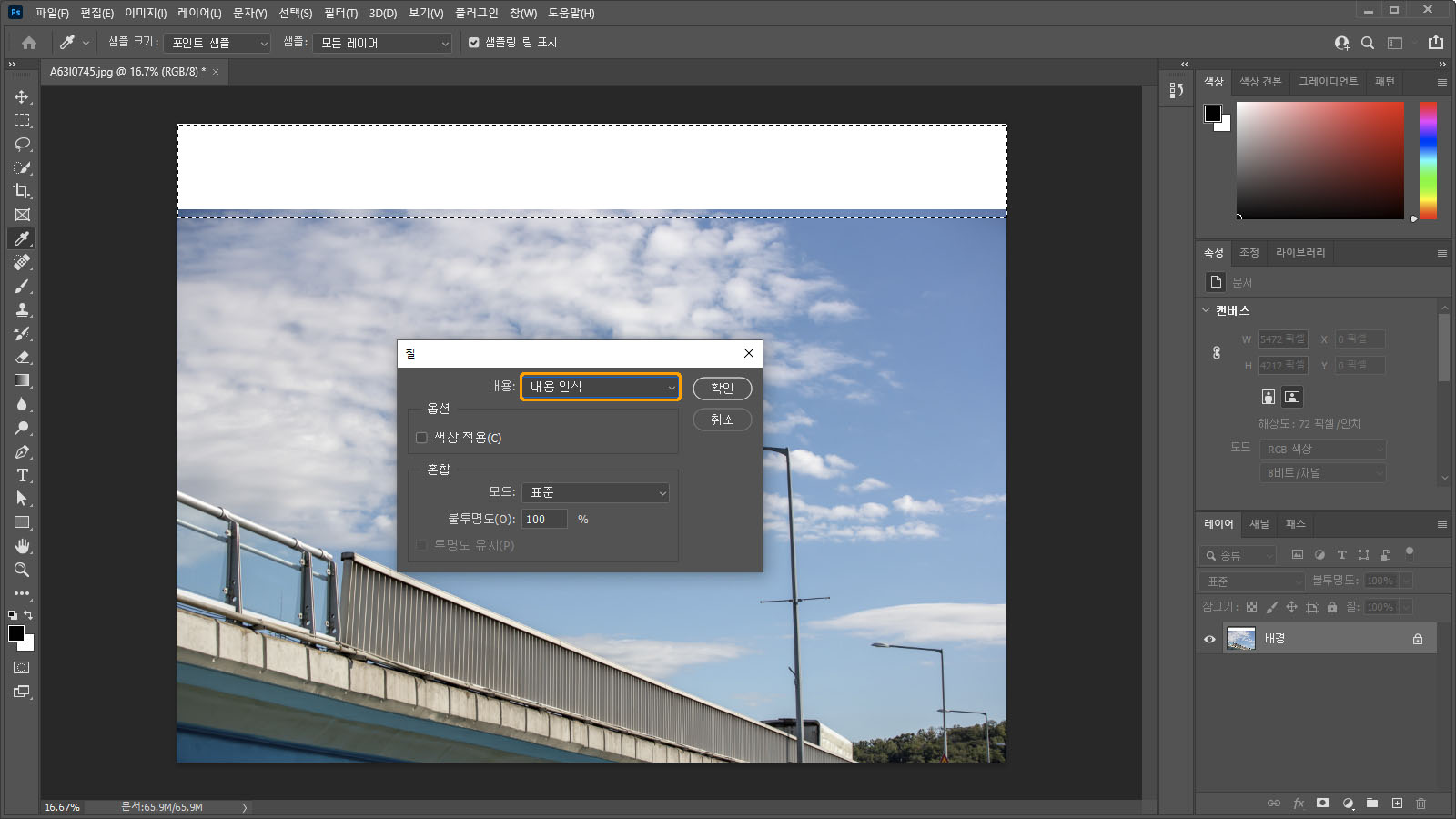Select the Spot Healing Brush tool

pyautogui.click(x=22, y=262)
